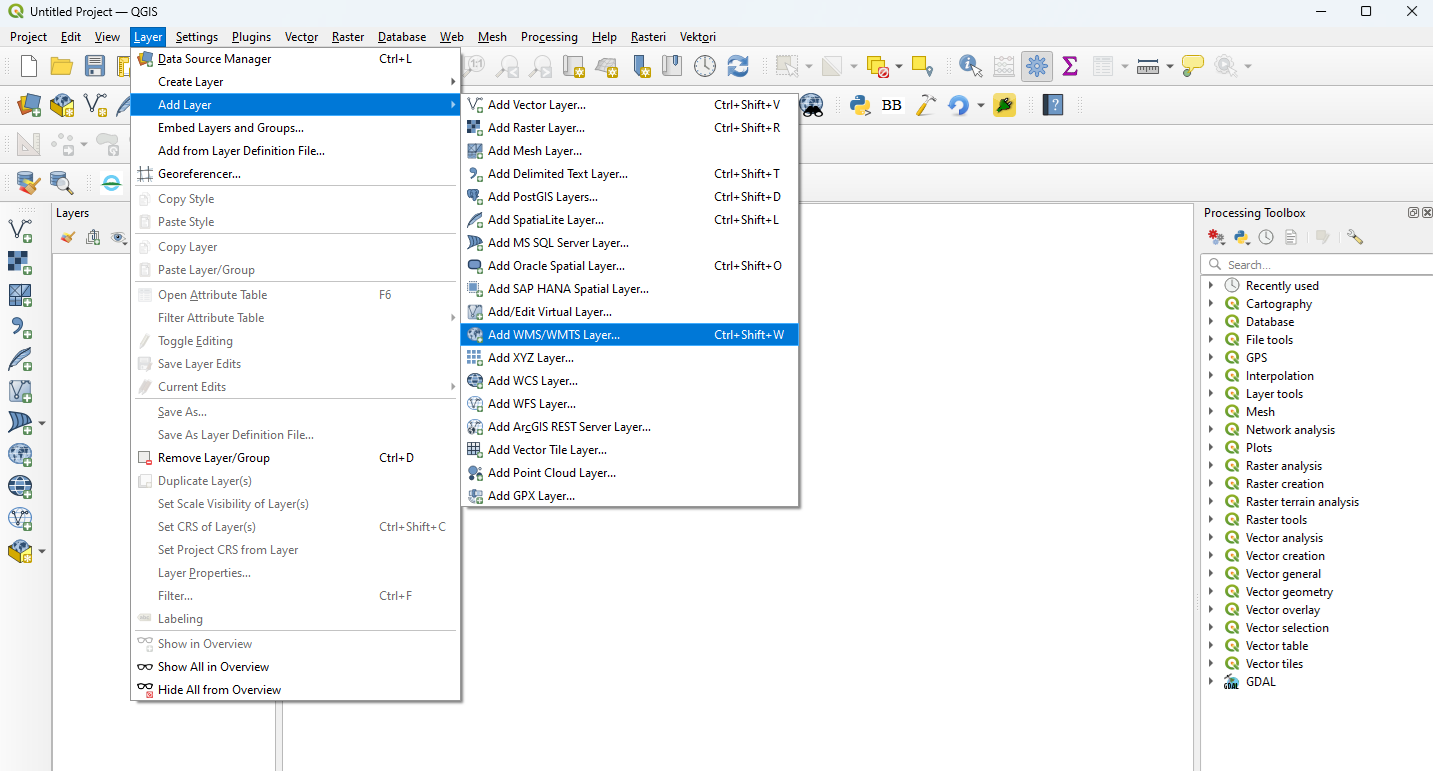Choose Add WMS/WMTS Layer from submenu
The height and width of the screenshot is (771, 1433).
630,335
